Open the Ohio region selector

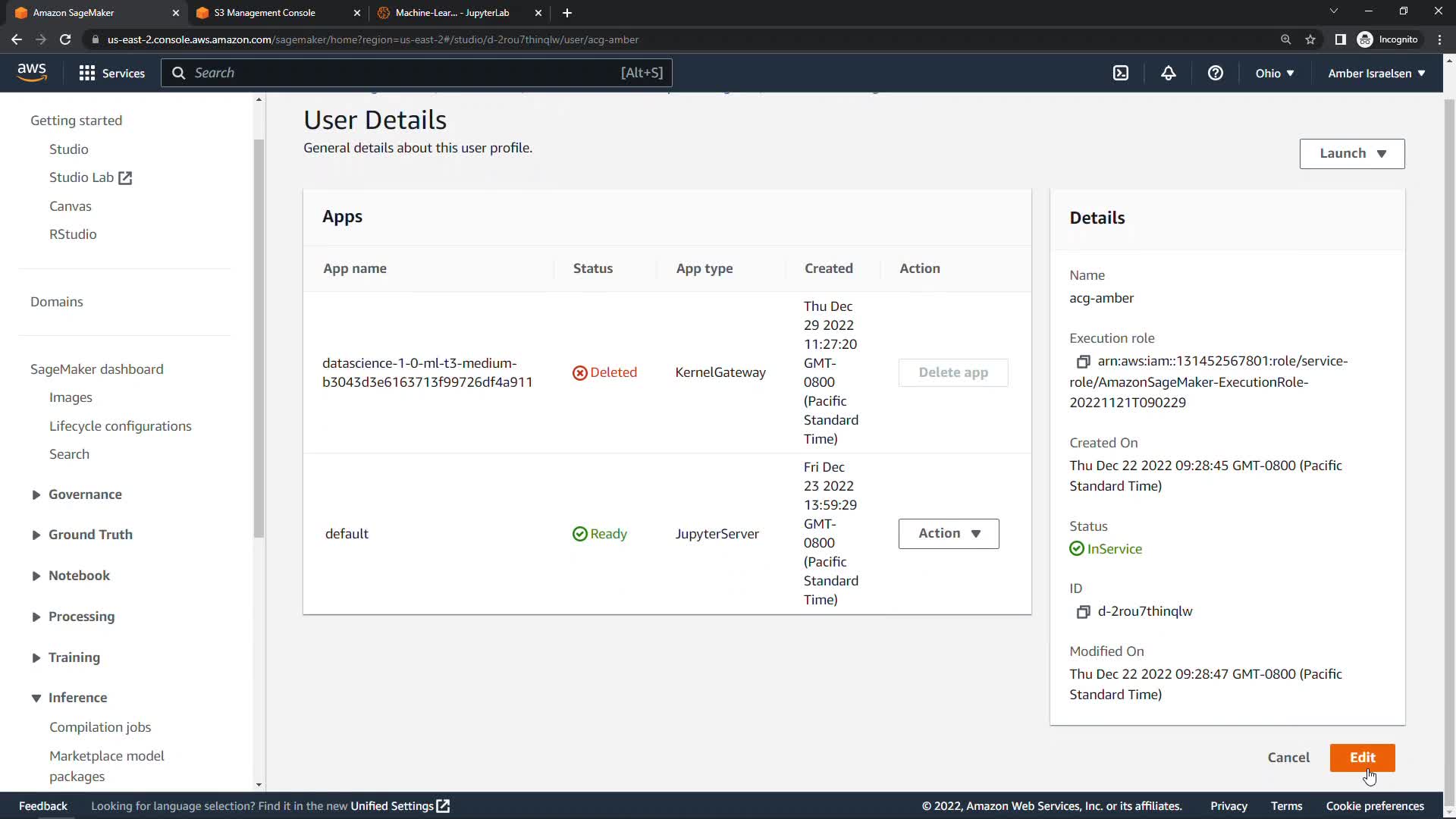click(1274, 73)
